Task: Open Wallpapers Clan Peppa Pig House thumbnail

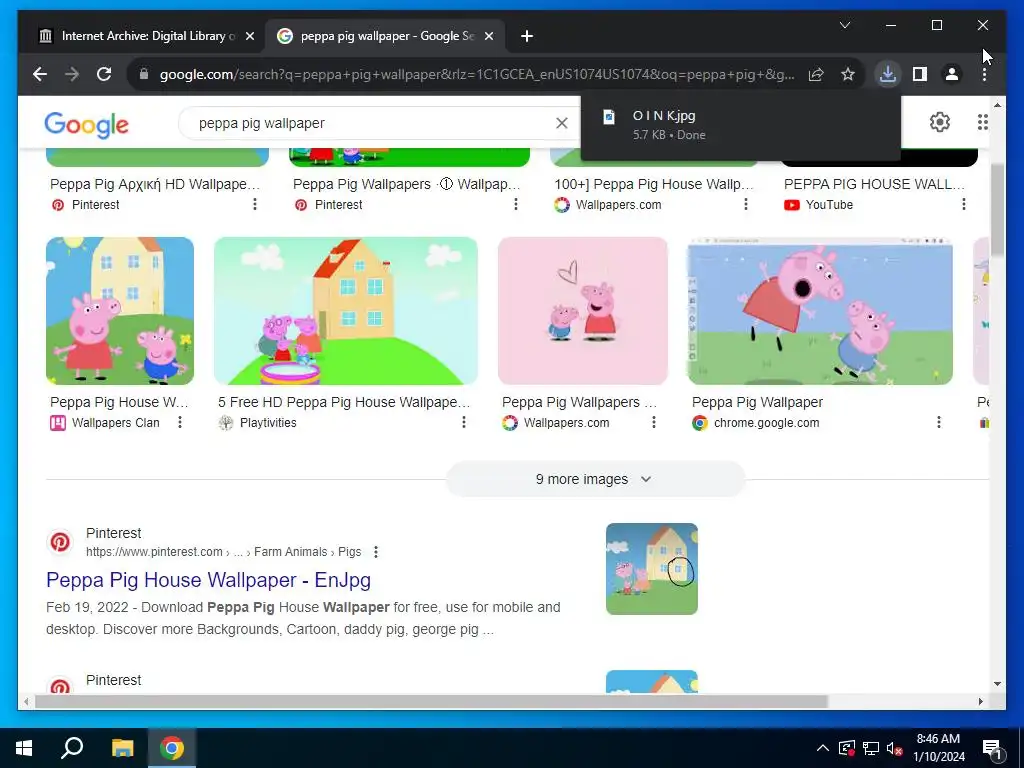Action: 120,311
